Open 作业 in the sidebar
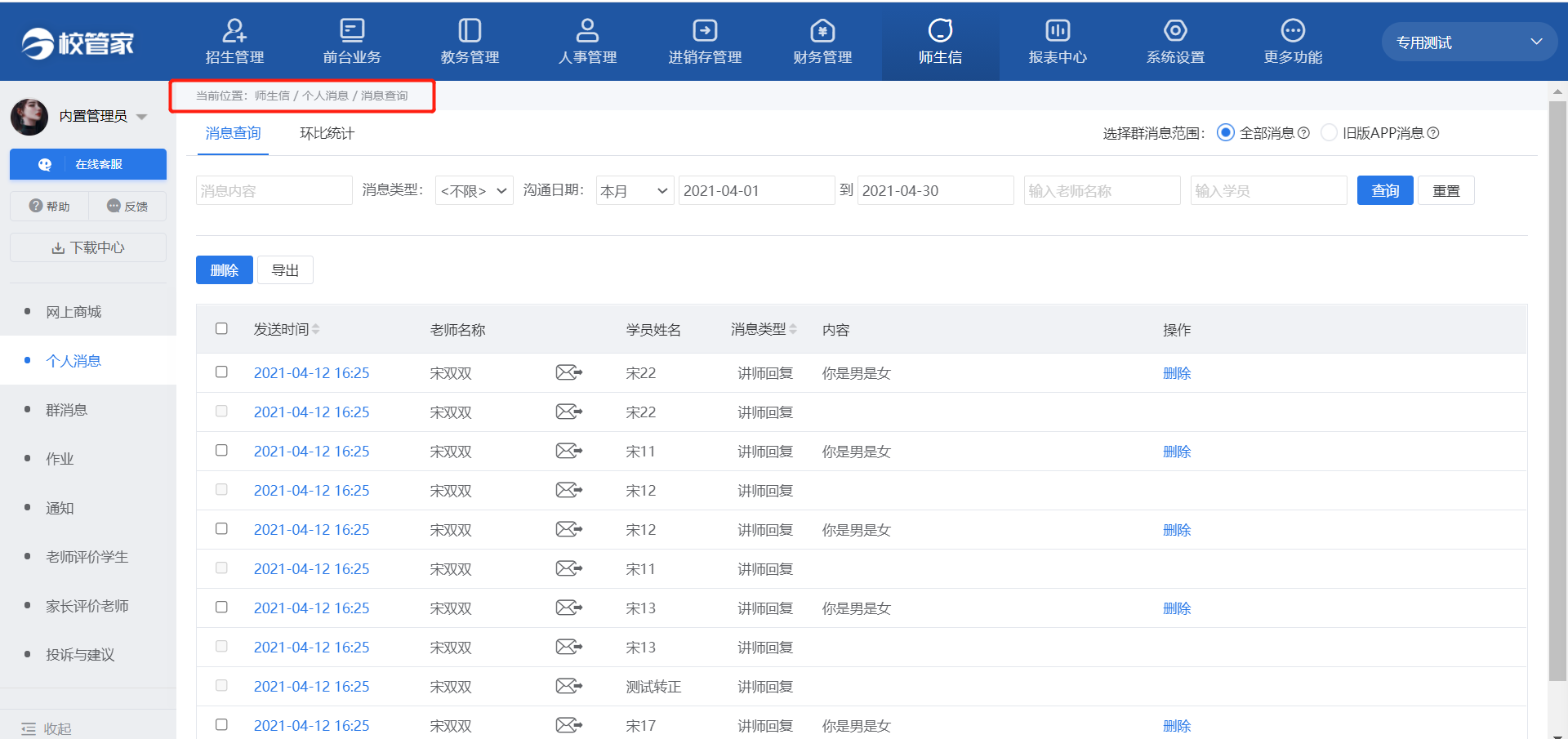The height and width of the screenshot is (739, 1568). pos(60,459)
